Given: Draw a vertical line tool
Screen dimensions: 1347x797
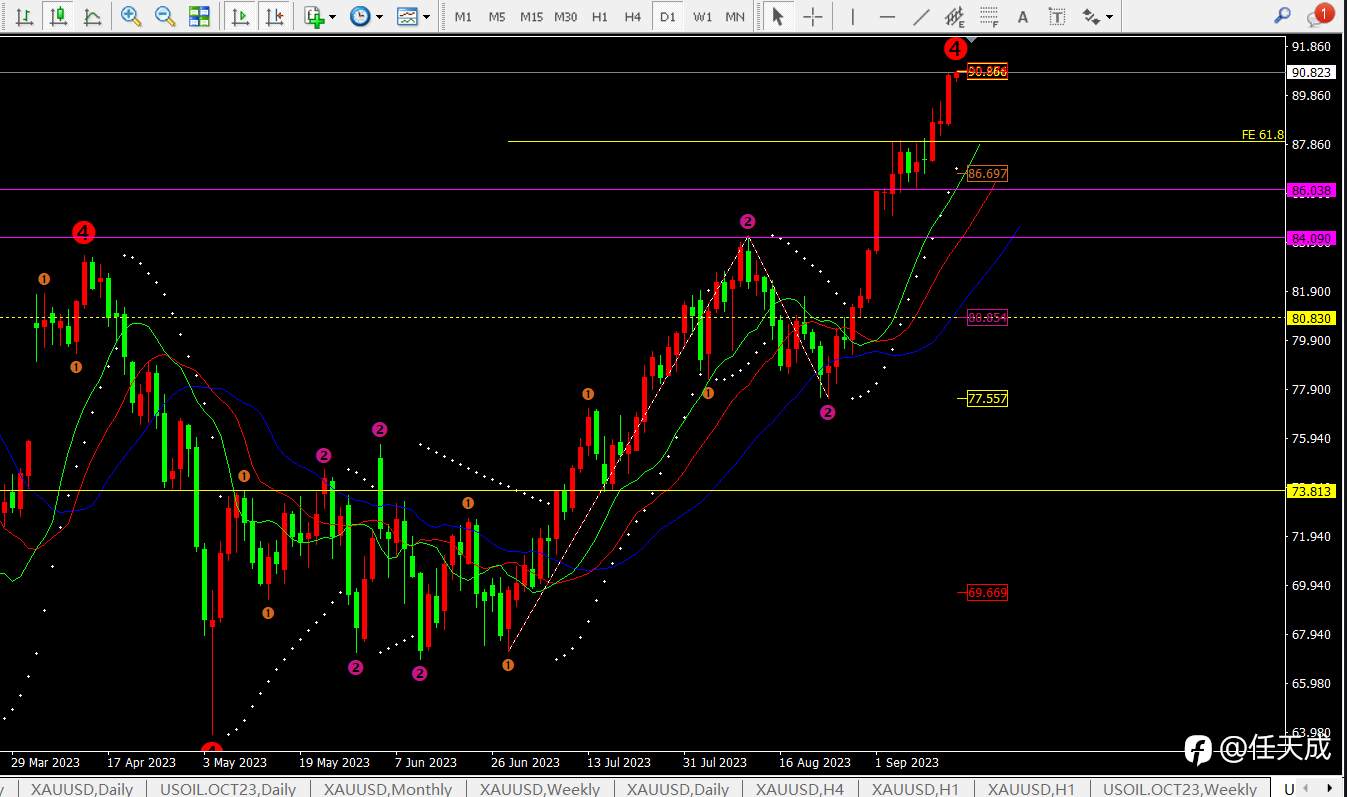Looking at the screenshot, I should [x=852, y=16].
